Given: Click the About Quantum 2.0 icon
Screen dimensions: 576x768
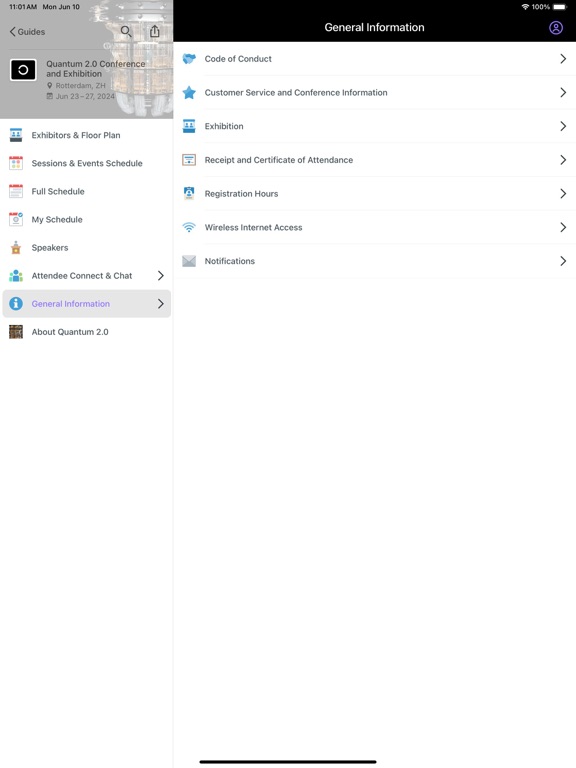Looking at the screenshot, I should pos(16,332).
